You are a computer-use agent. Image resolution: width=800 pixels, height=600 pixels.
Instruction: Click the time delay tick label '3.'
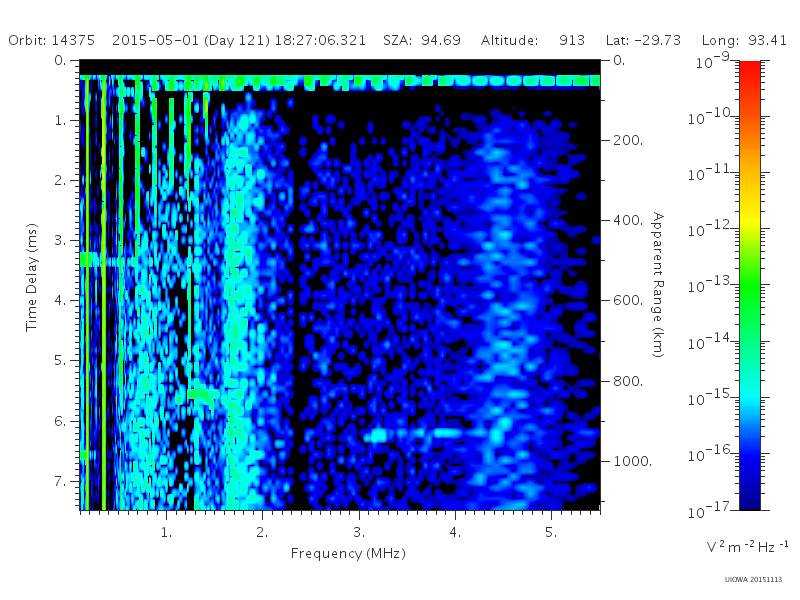point(60,240)
